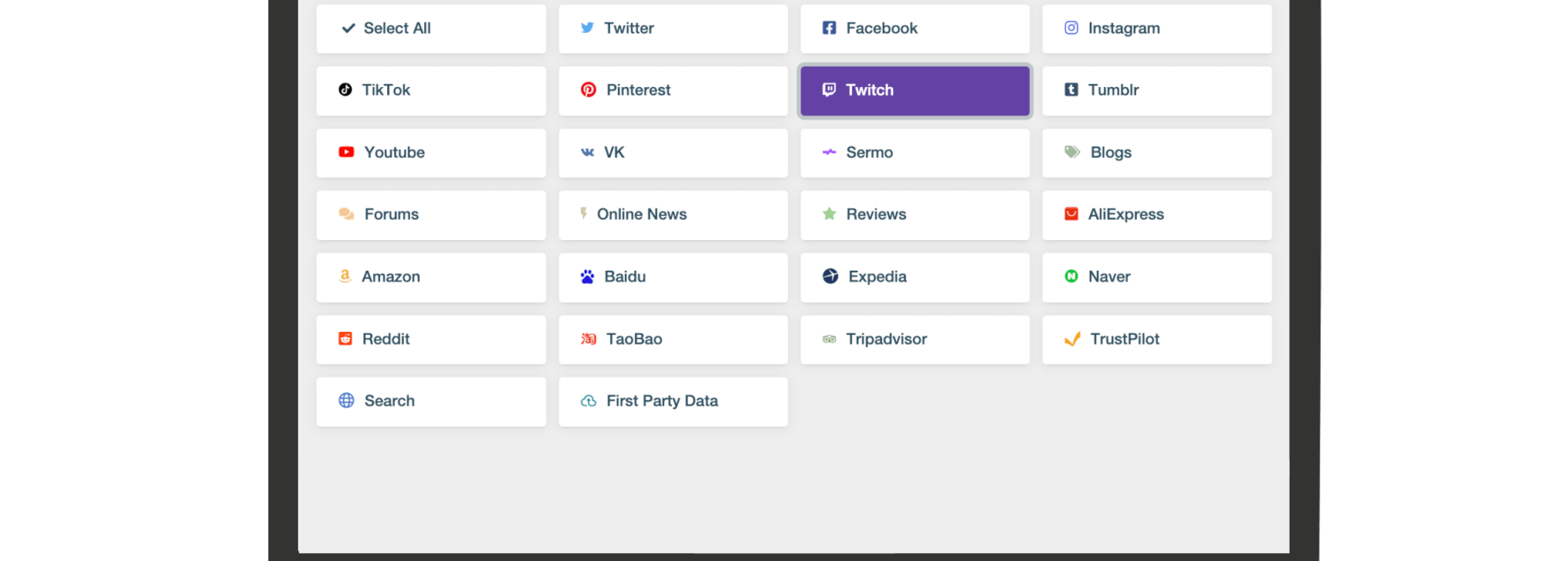Select the Tripadvisor source tile
The image size is (1568, 561).
tap(914, 340)
